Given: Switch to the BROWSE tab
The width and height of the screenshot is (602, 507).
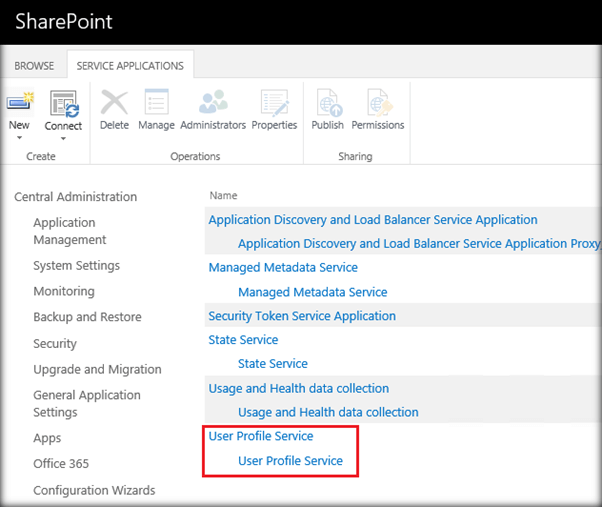Looking at the screenshot, I should 34,66.
